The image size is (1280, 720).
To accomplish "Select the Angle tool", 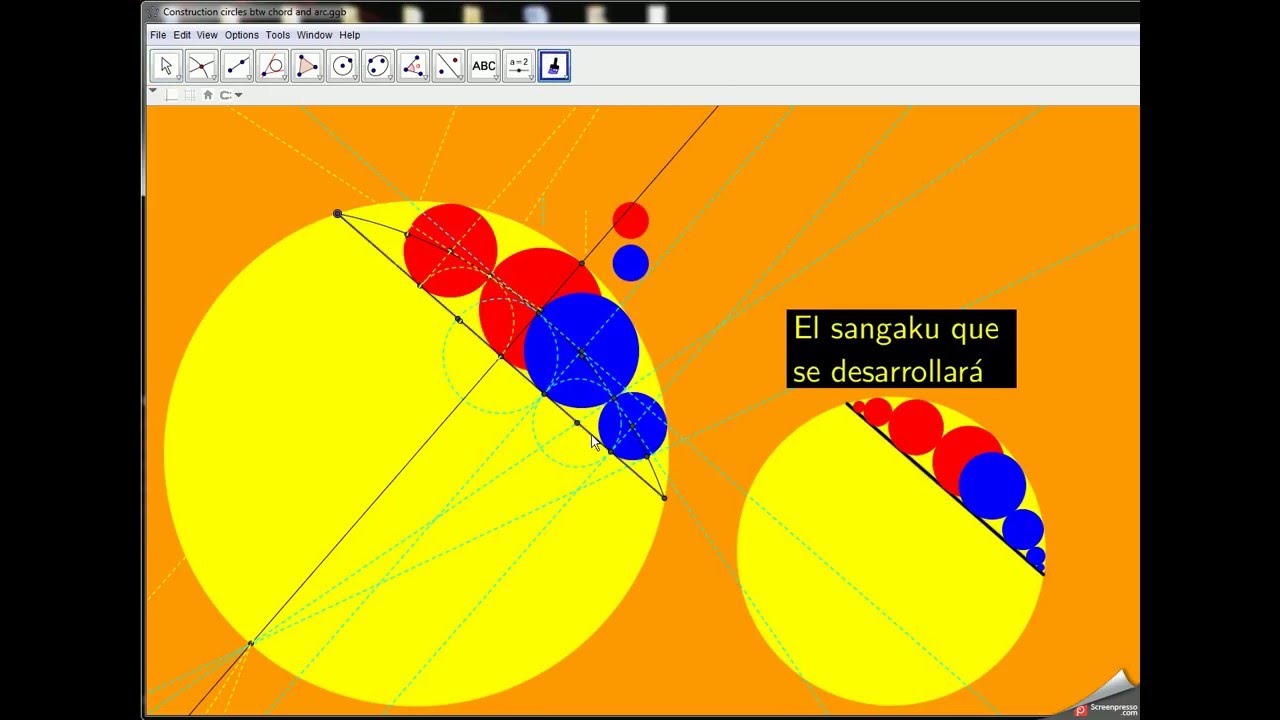I will 413,66.
